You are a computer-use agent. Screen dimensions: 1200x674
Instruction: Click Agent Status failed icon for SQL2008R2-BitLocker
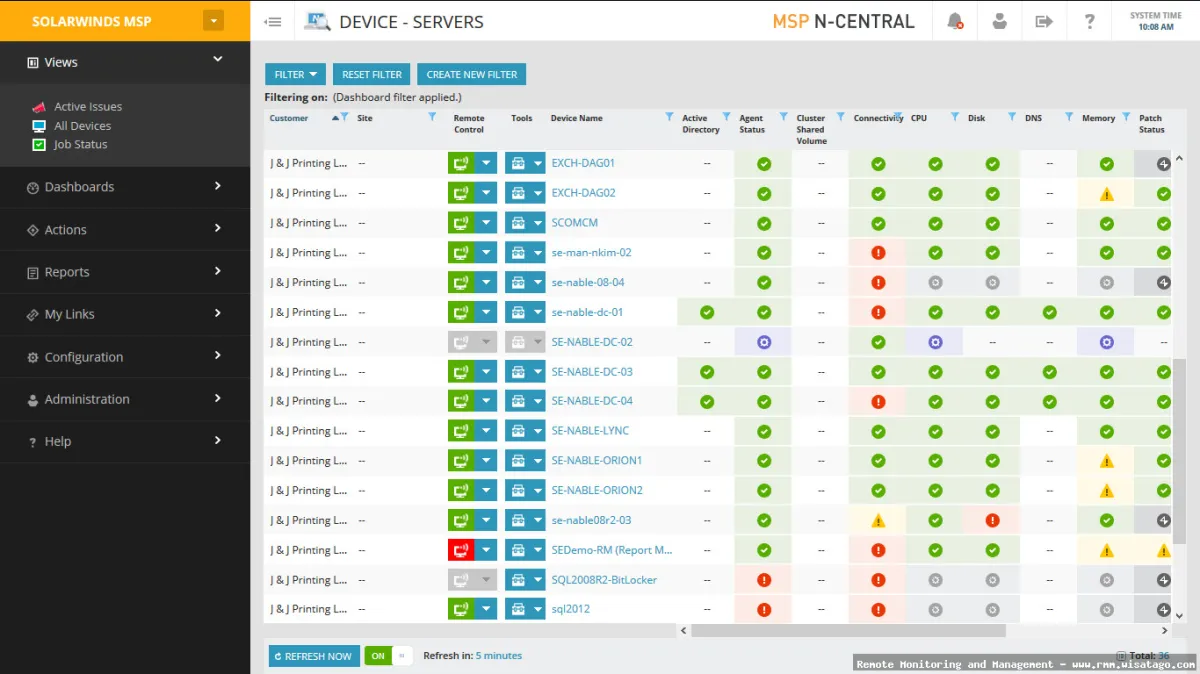pyautogui.click(x=764, y=580)
